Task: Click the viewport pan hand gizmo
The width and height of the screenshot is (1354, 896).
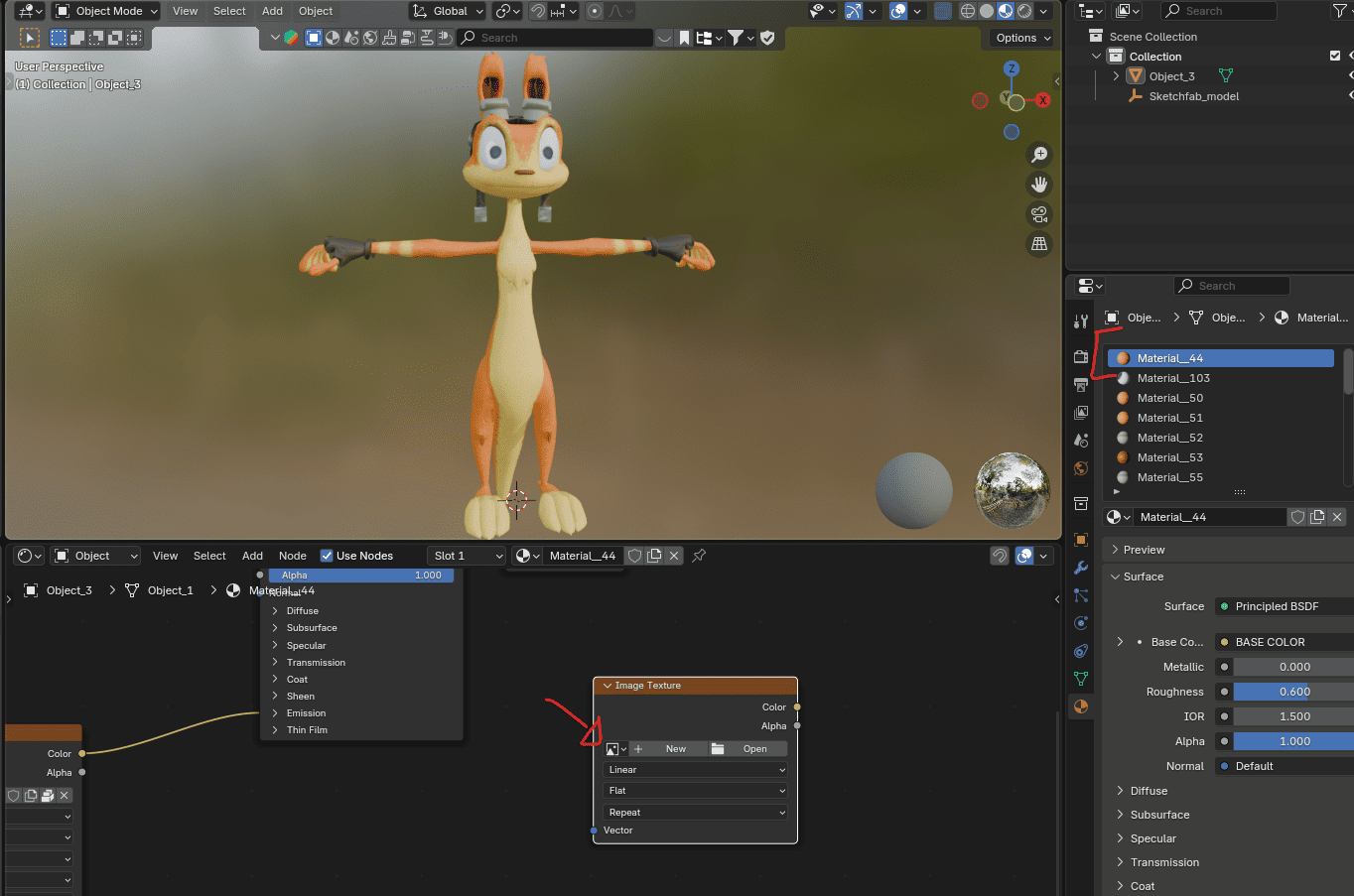Action: pos(1039,185)
